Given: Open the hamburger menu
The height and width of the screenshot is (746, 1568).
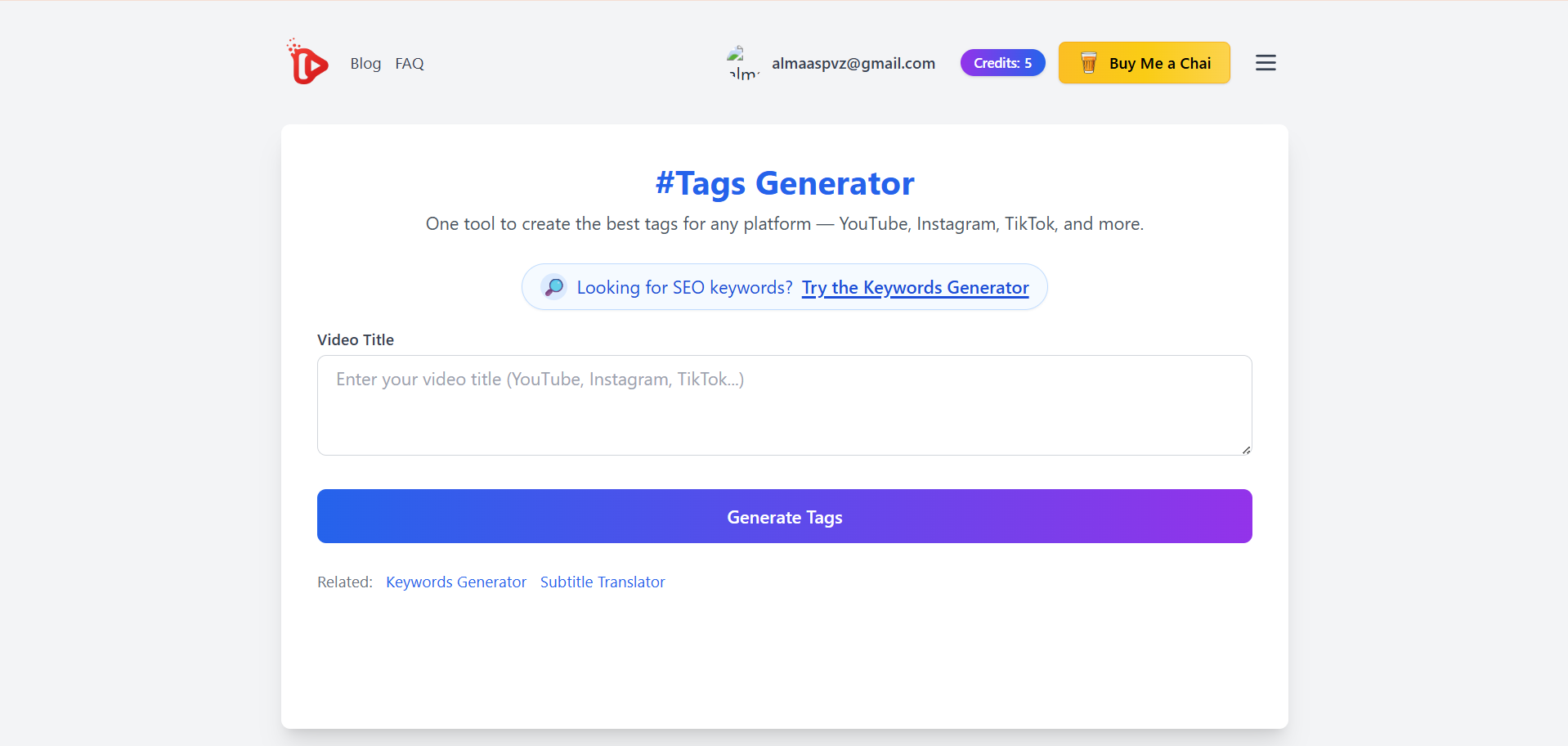Looking at the screenshot, I should coord(1265,62).
